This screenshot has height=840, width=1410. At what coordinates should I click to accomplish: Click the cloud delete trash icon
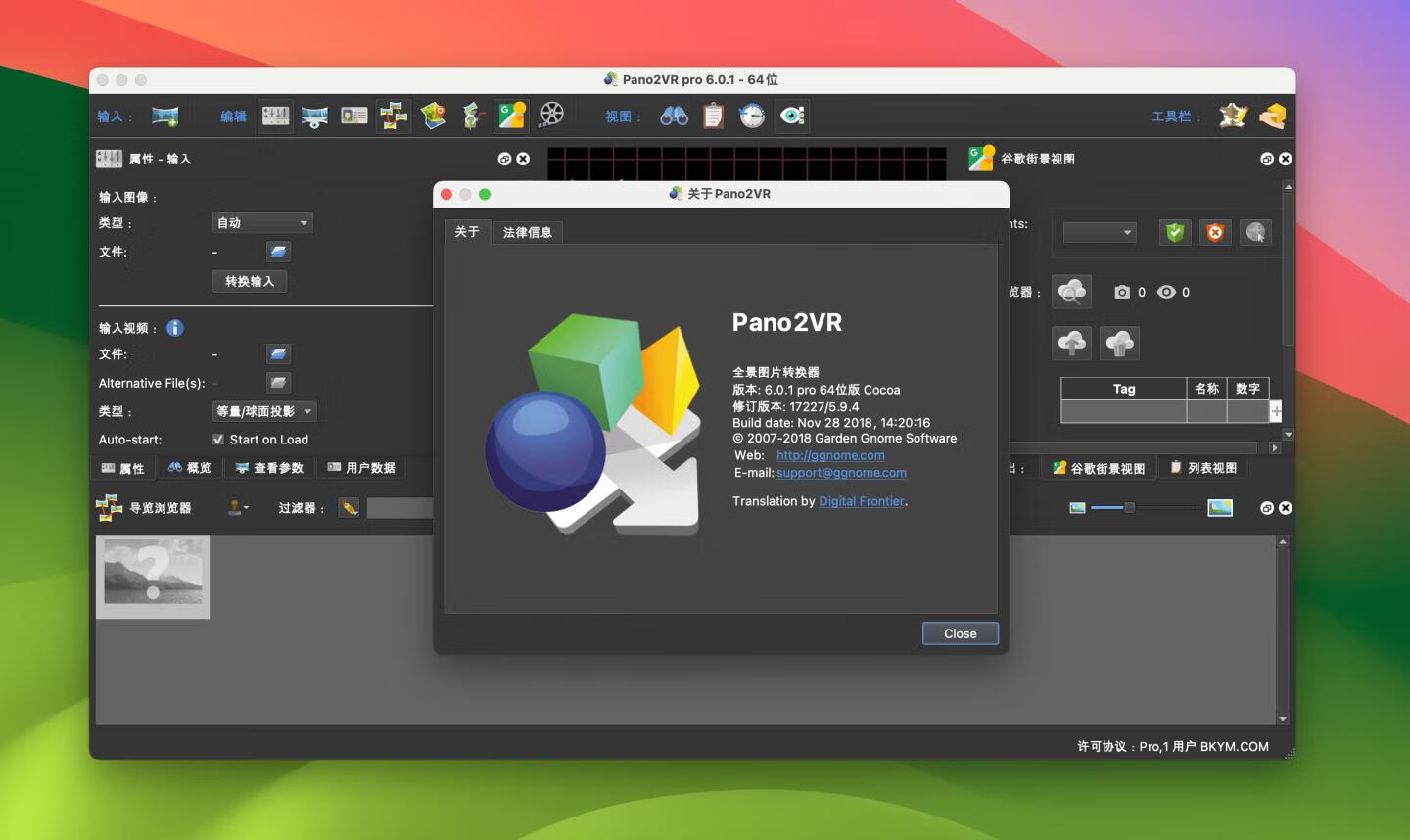pos(1119,343)
